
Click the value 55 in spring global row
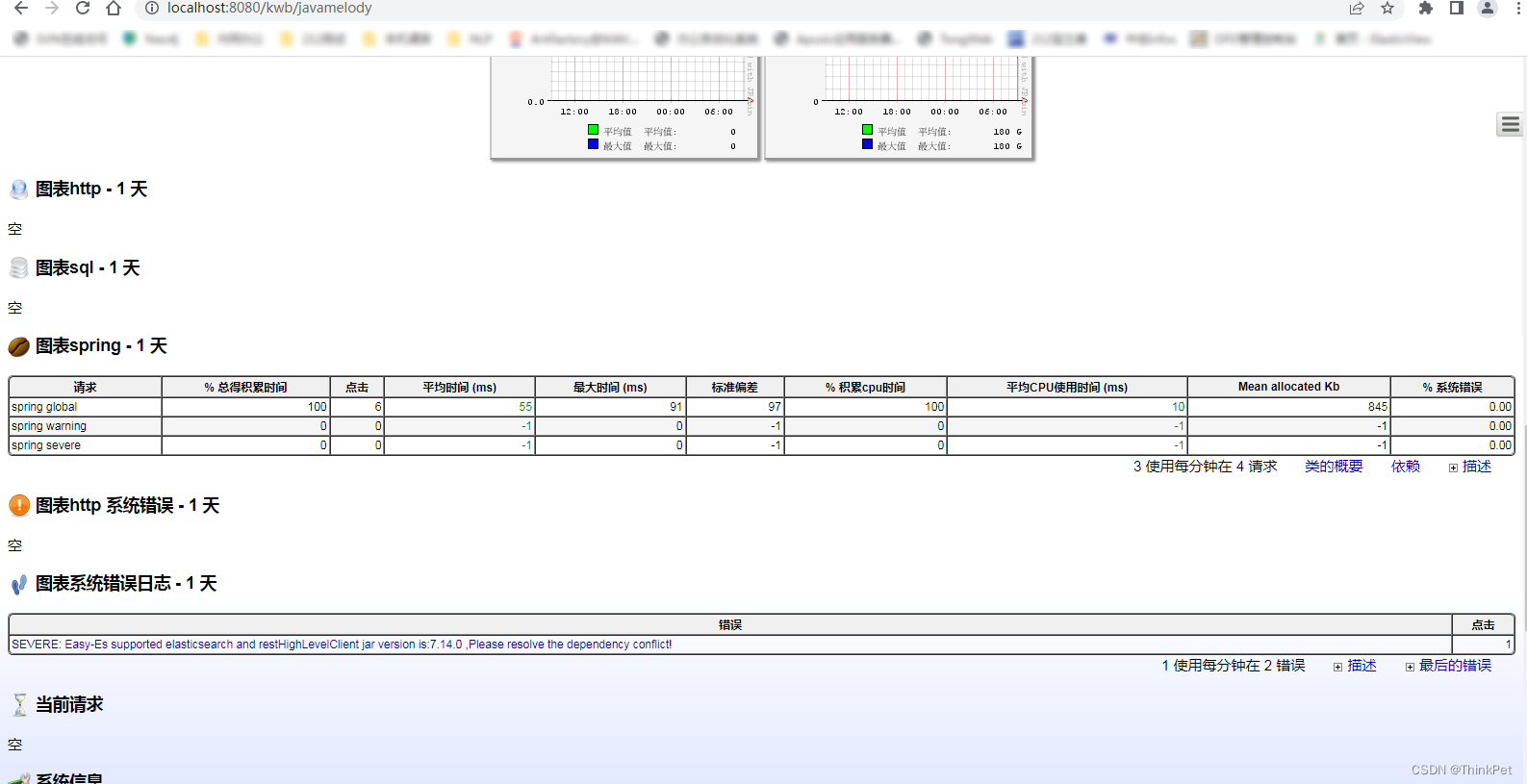525,407
